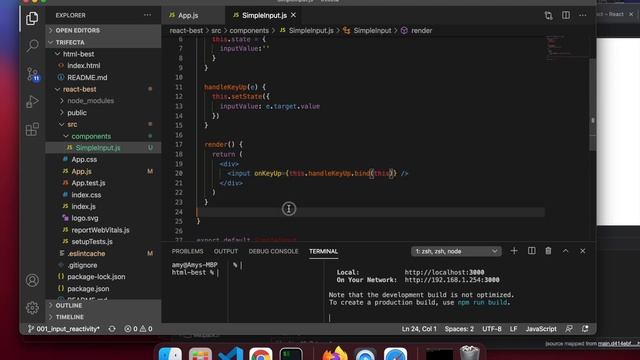The width and height of the screenshot is (640, 360).
Task: Click the SimpleInput breadcrumb class item
Action: click(367, 31)
